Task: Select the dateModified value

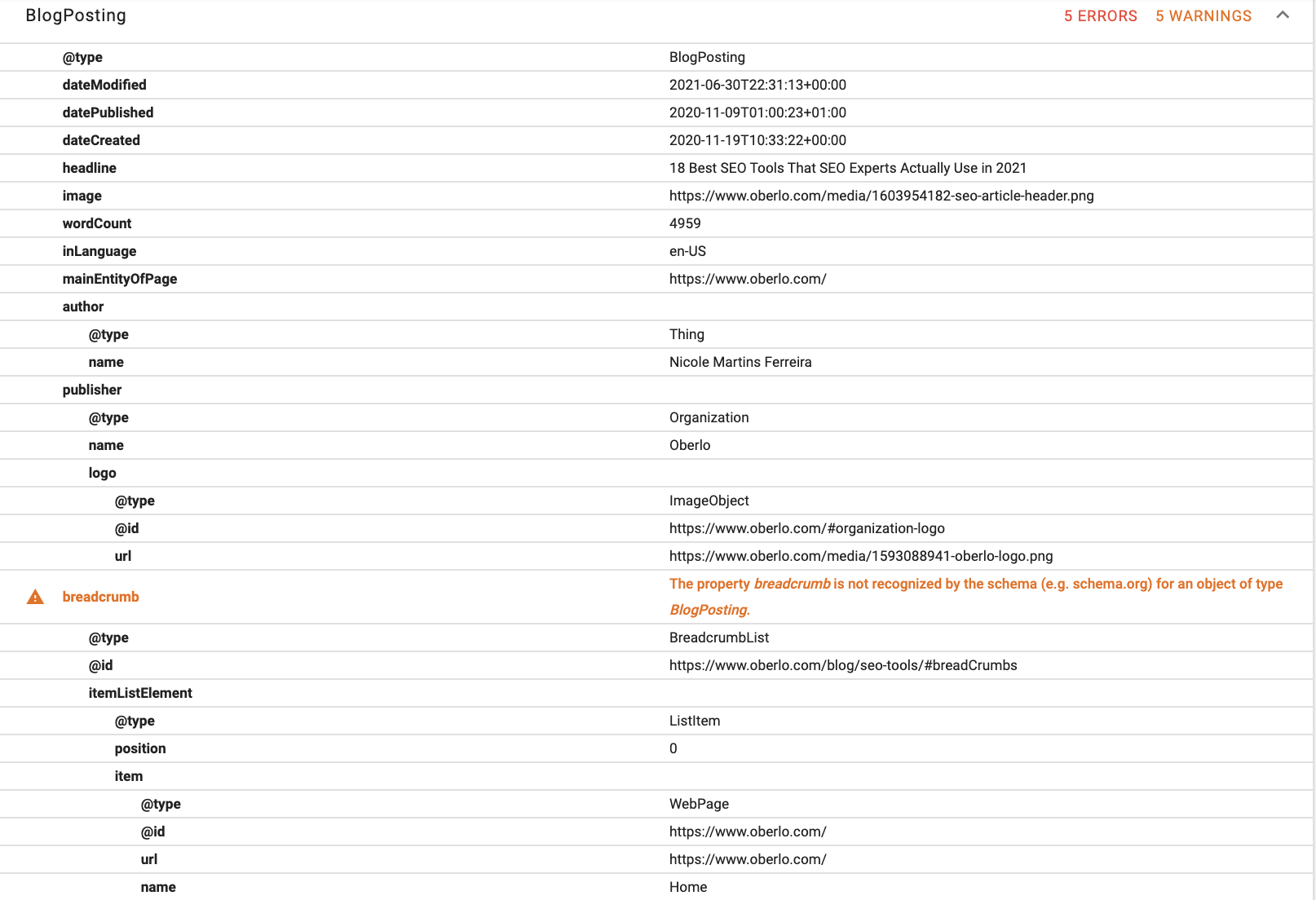Action: [x=757, y=85]
